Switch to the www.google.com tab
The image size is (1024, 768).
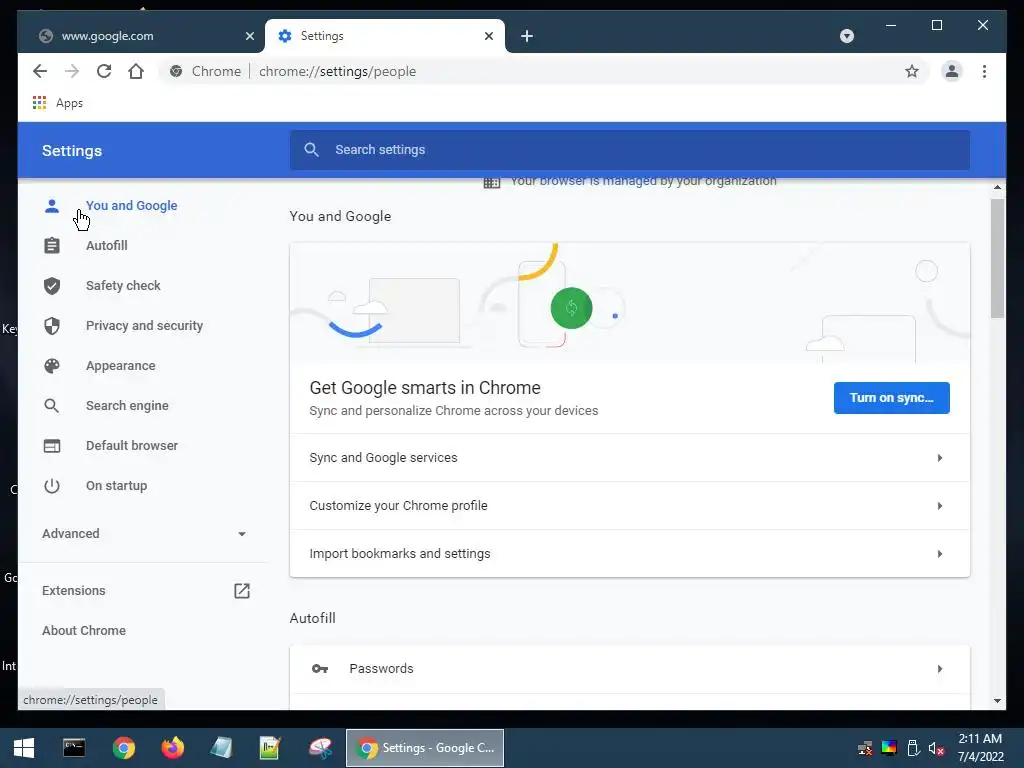pos(142,36)
